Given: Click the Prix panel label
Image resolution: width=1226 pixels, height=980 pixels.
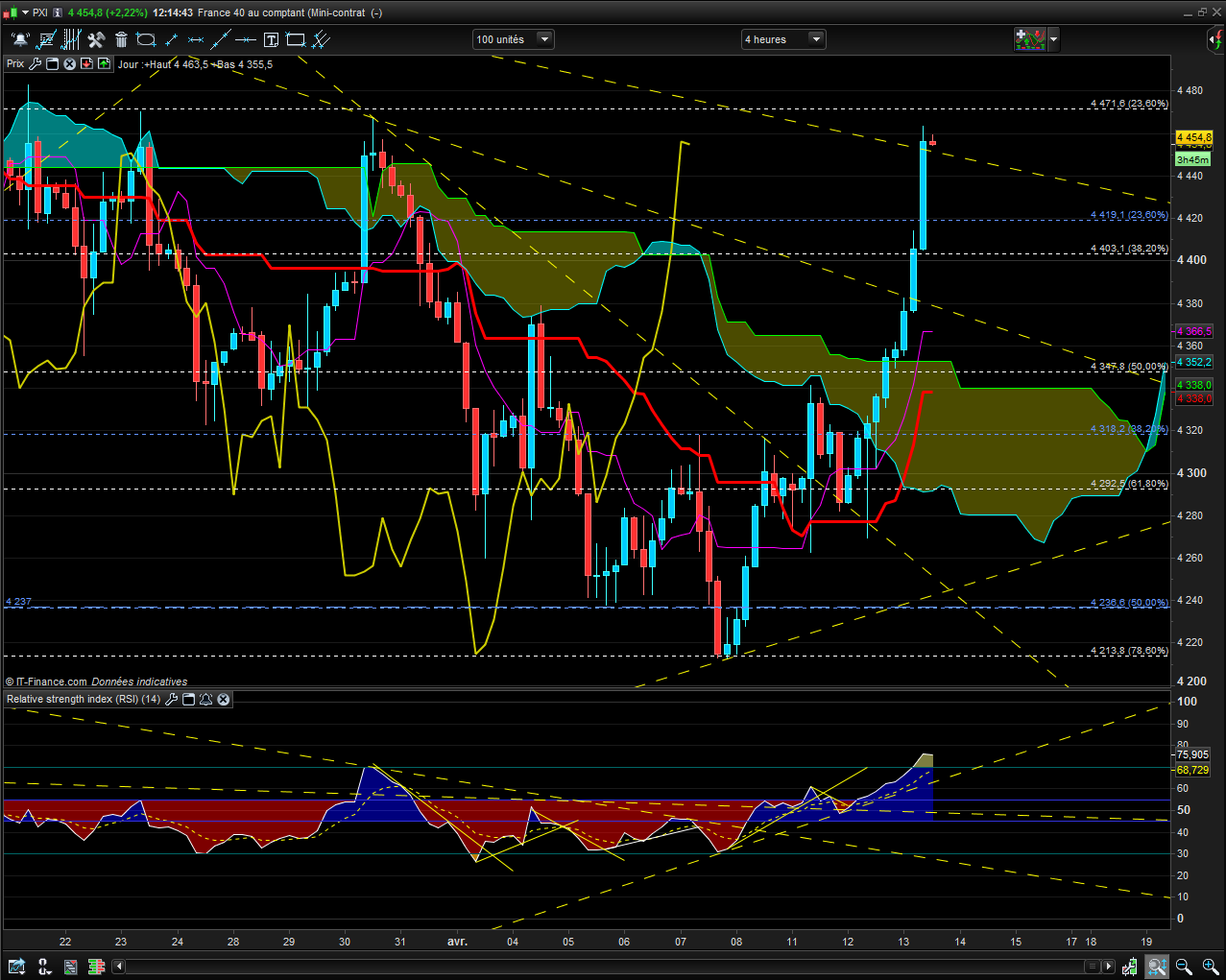Looking at the screenshot, I should click(15, 64).
